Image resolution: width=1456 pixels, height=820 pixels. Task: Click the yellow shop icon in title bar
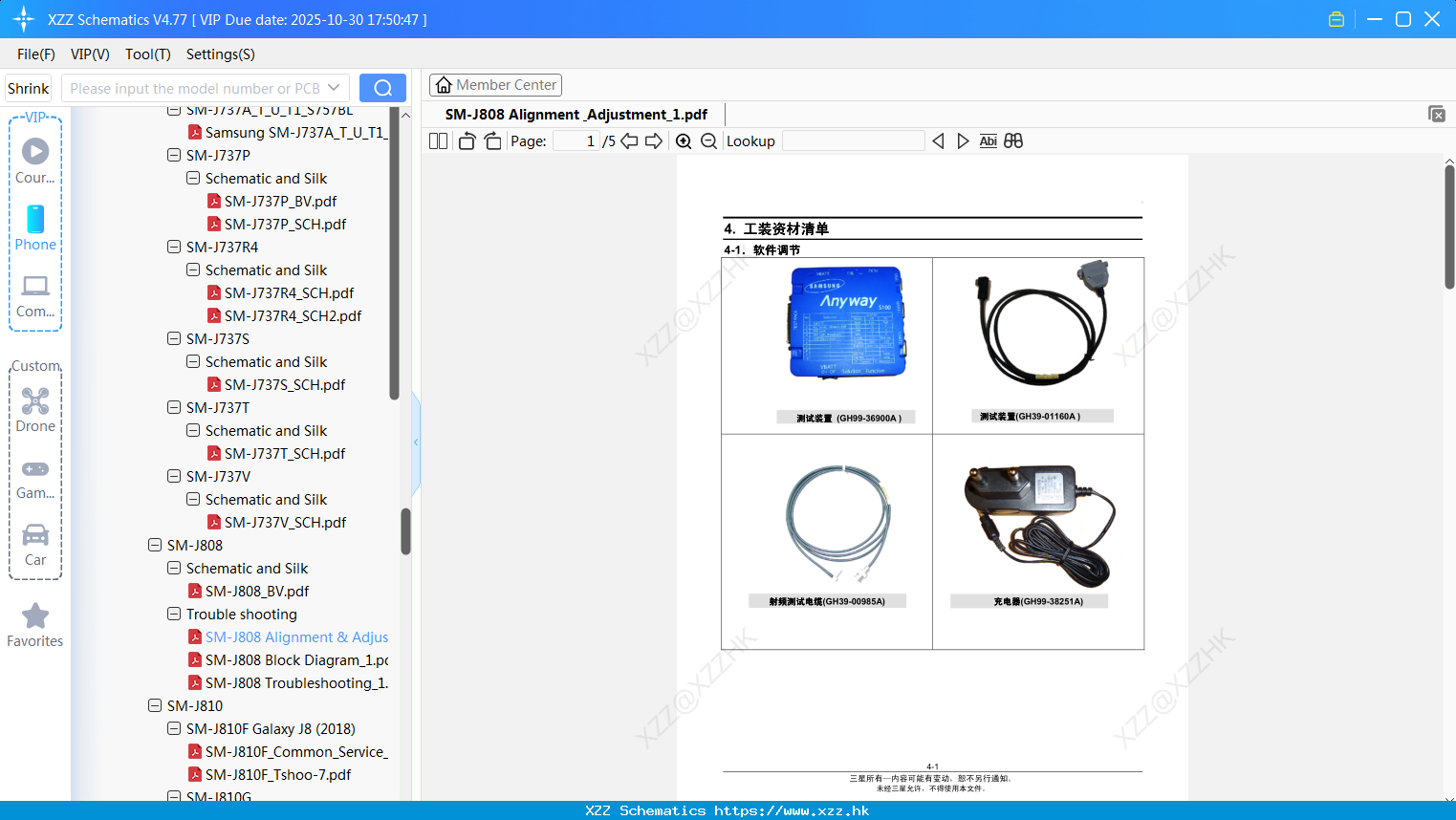[x=1336, y=19]
